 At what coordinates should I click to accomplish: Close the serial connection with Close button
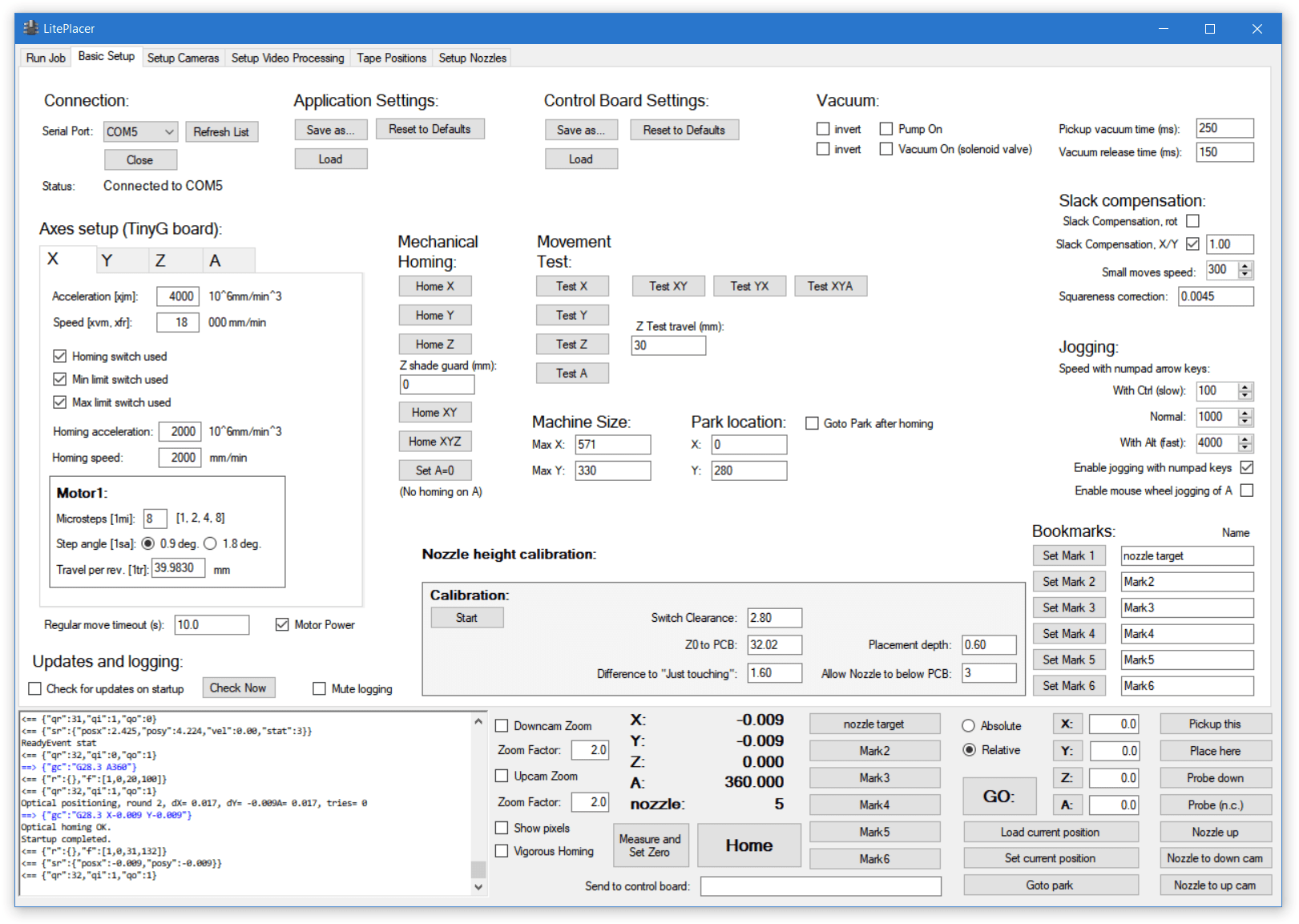click(x=140, y=160)
